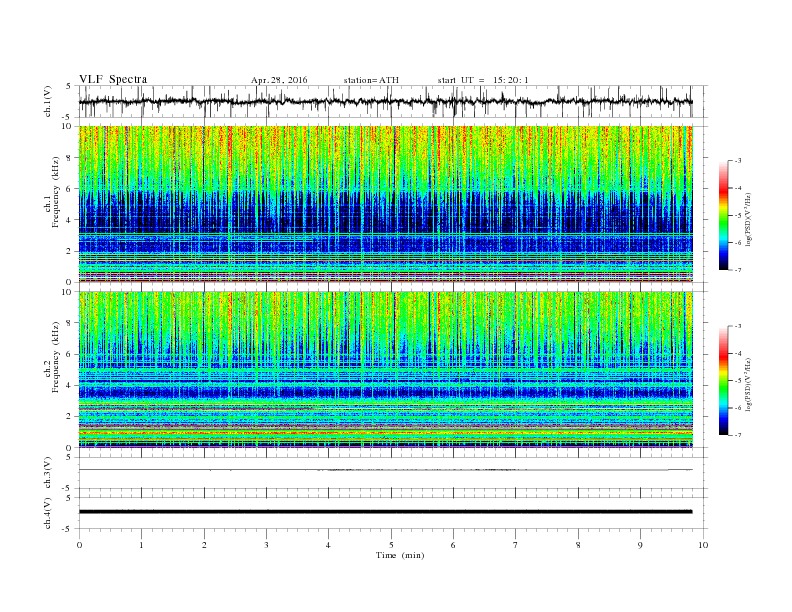Viewport: 792px width, 612px height.
Task: Click the "5" tick on ch.3(V) axis
Action: click(69, 457)
